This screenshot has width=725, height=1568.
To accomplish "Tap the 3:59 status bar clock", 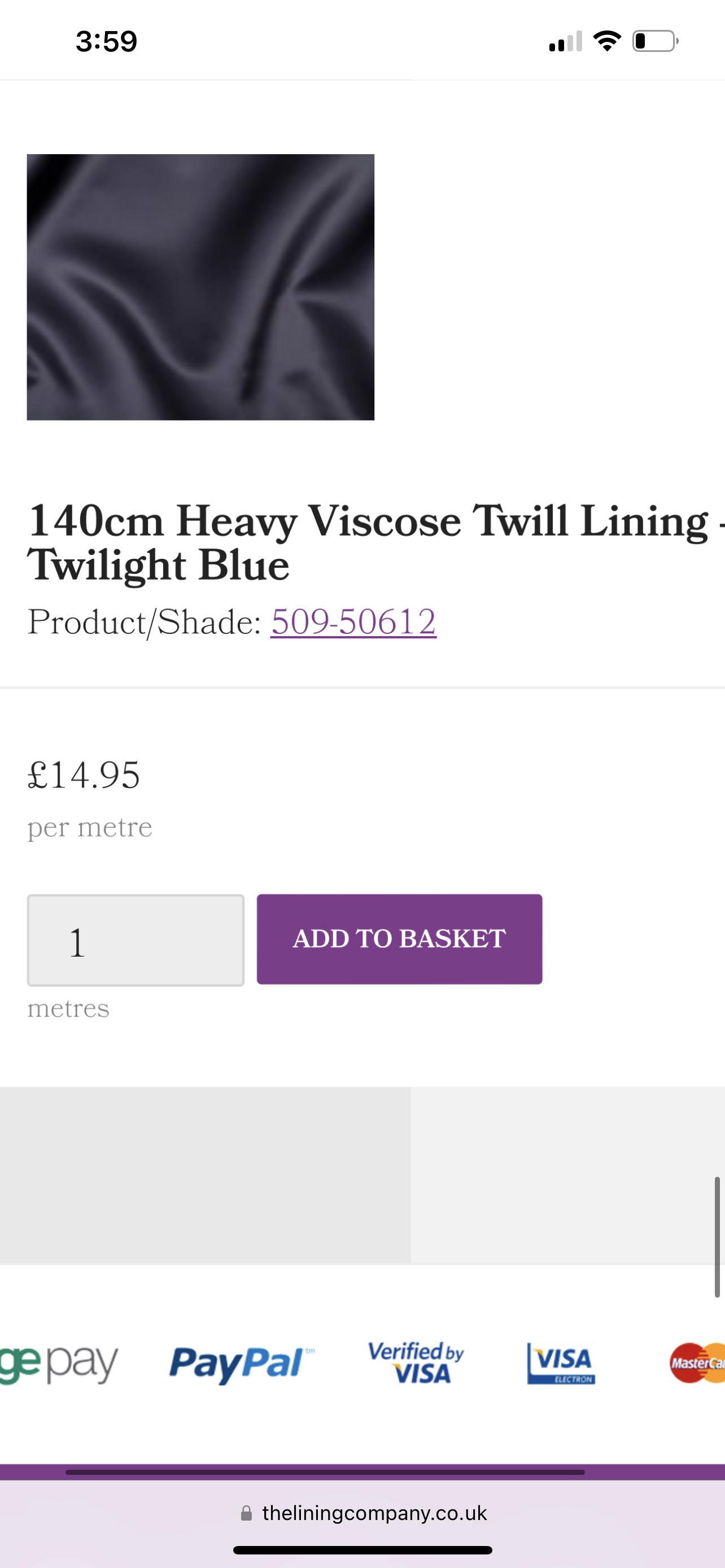I will tap(107, 41).
